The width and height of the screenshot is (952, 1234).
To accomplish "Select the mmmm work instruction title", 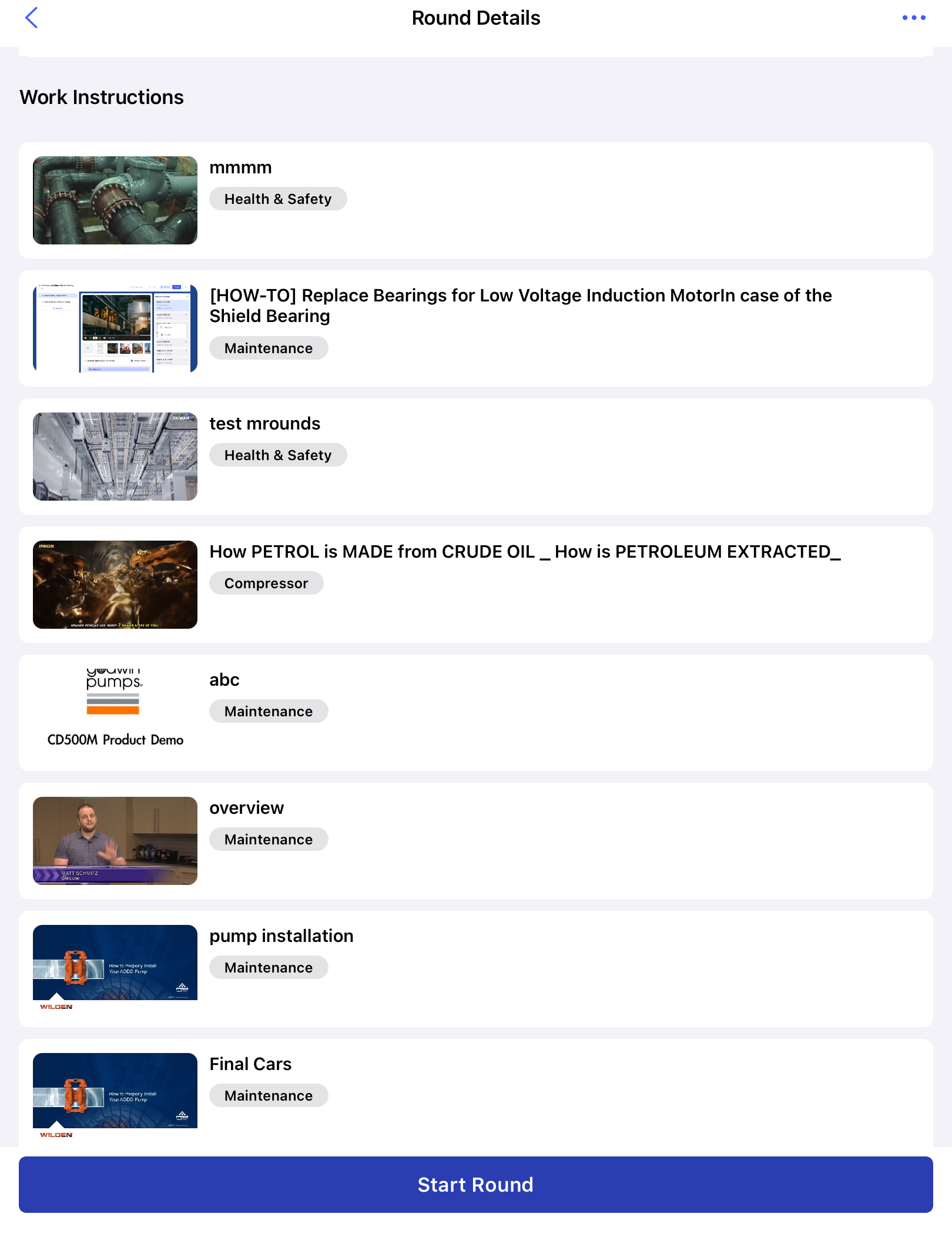I will click(x=241, y=167).
